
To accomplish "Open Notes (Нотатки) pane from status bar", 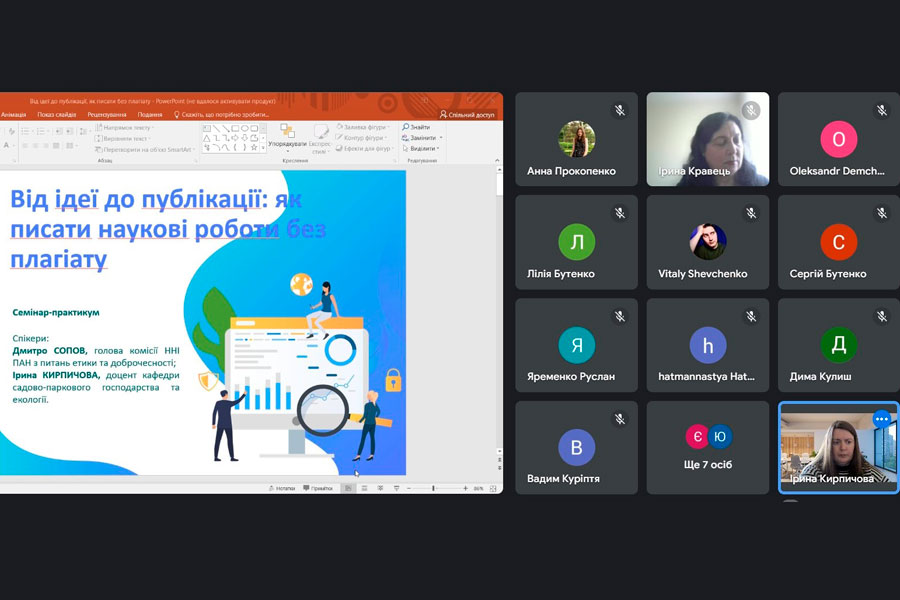I will click(282, 489).
